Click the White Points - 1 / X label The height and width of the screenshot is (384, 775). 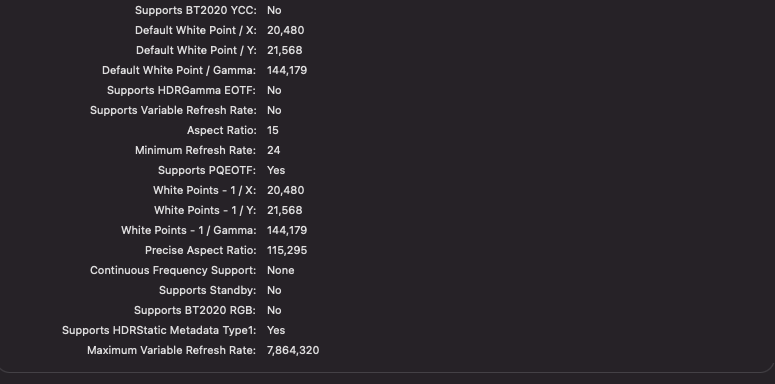205,190
